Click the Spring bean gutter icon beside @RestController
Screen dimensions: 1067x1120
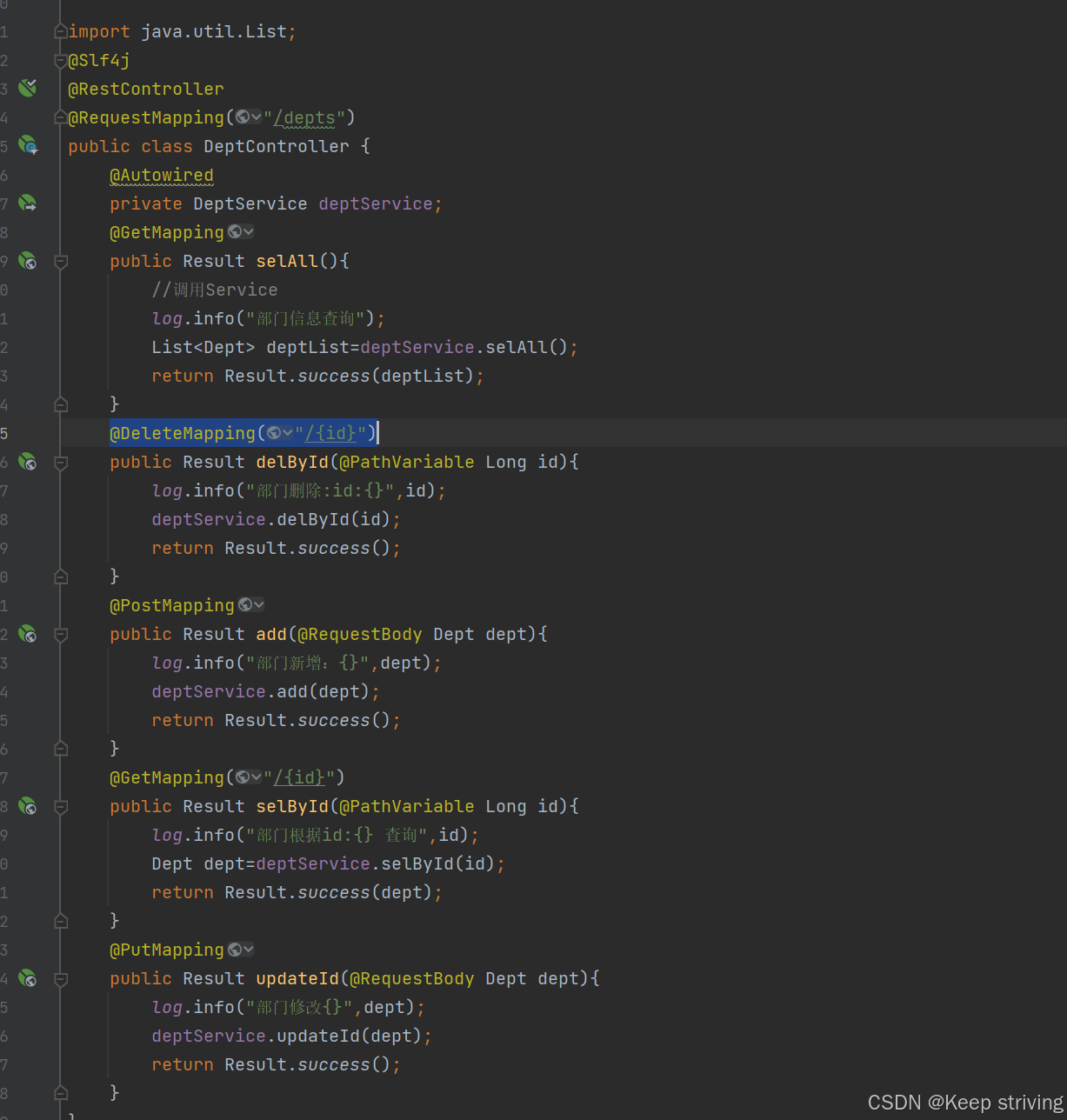point(28,88)
